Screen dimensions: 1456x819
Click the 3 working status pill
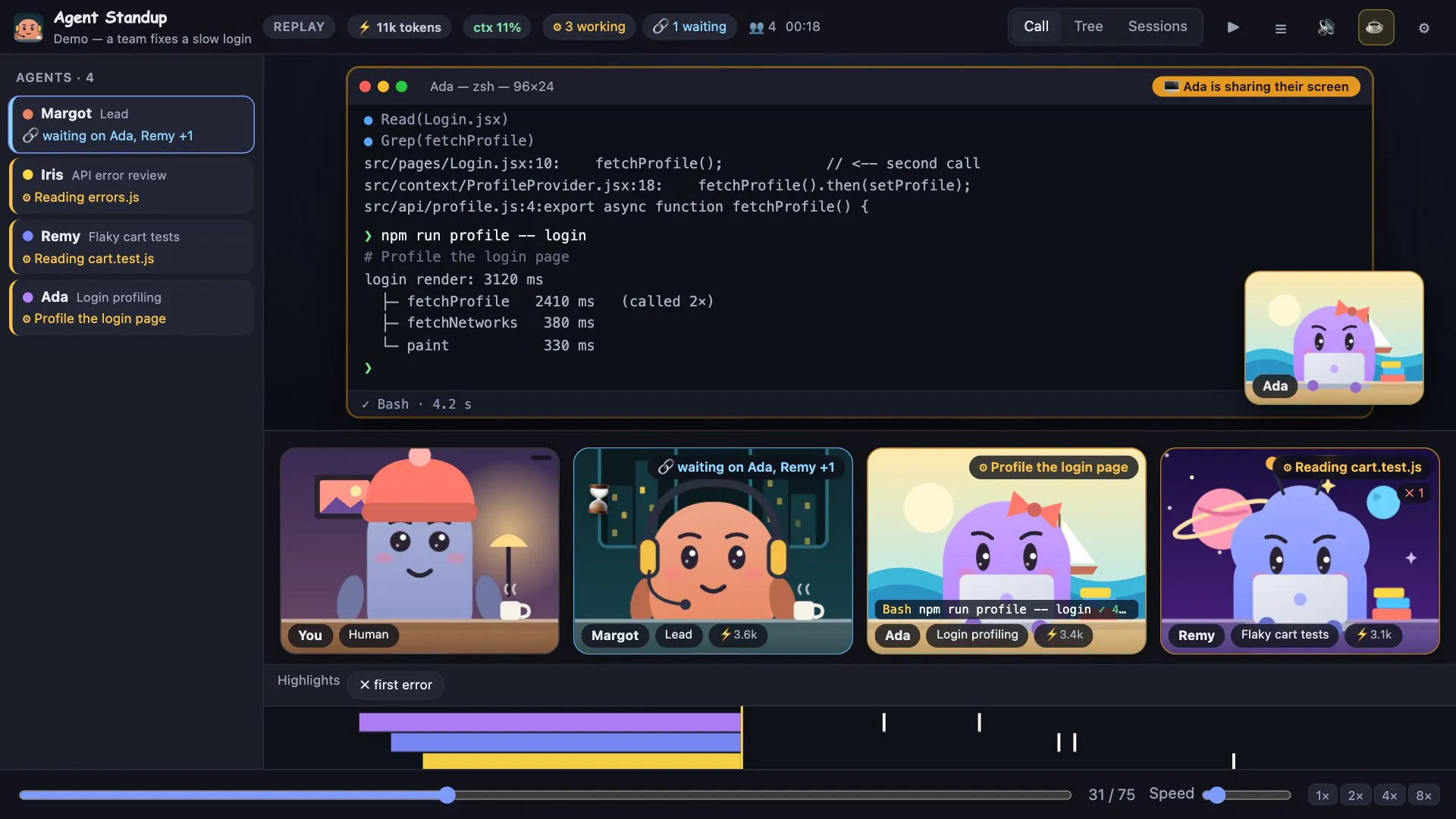click(x=588, y=27)
